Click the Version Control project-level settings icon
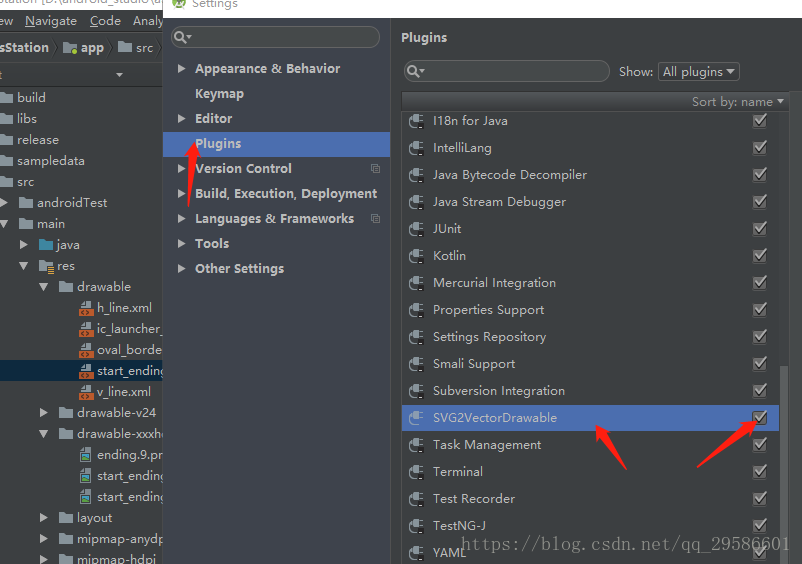Image resolution: width=802 pixels, height=564 pixels. pos(375,168)
